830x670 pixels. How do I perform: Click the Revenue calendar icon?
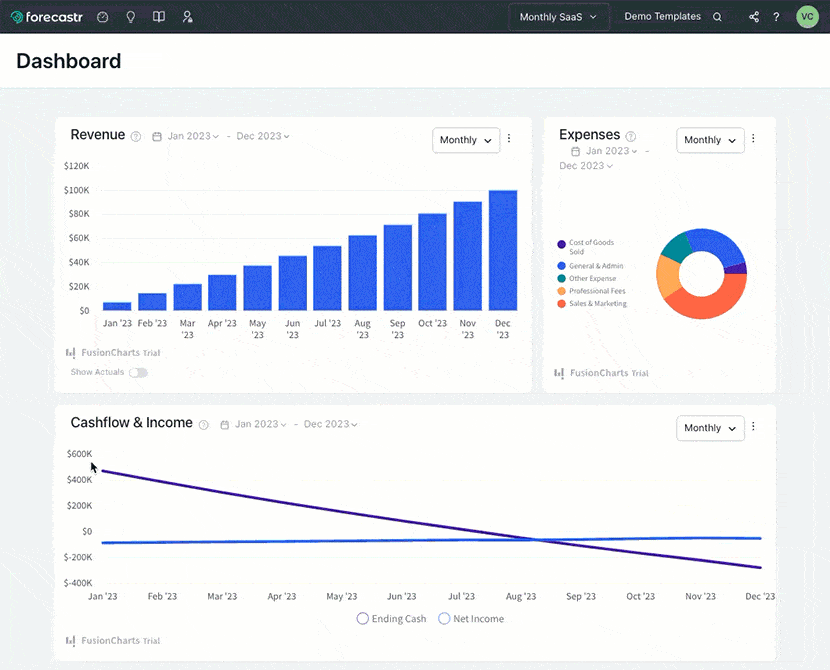pos(157,137)
